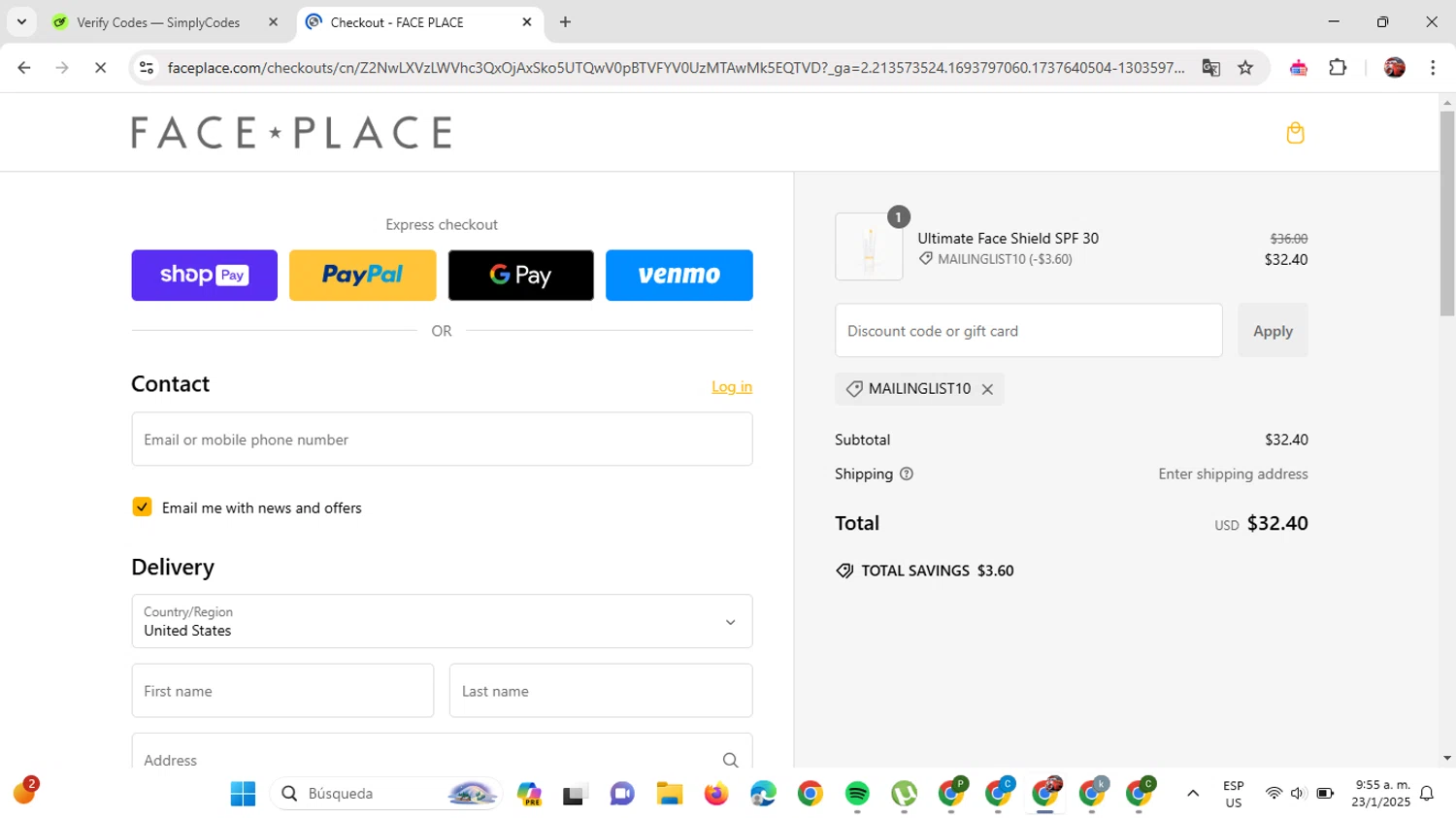Open uTorrent from the taskbar
The height and width of the screenshot is (818, 1456).
click(904, 794)
